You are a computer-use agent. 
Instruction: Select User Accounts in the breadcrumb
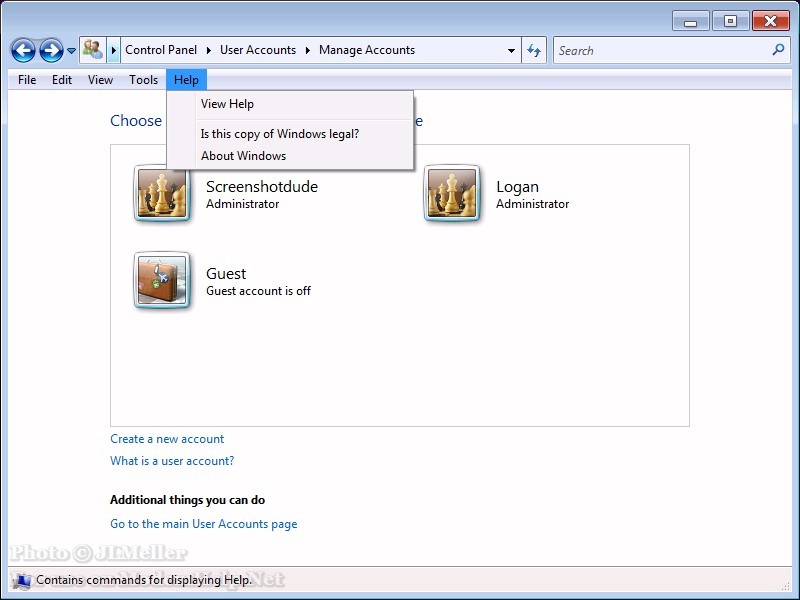(x=258, y=50)
